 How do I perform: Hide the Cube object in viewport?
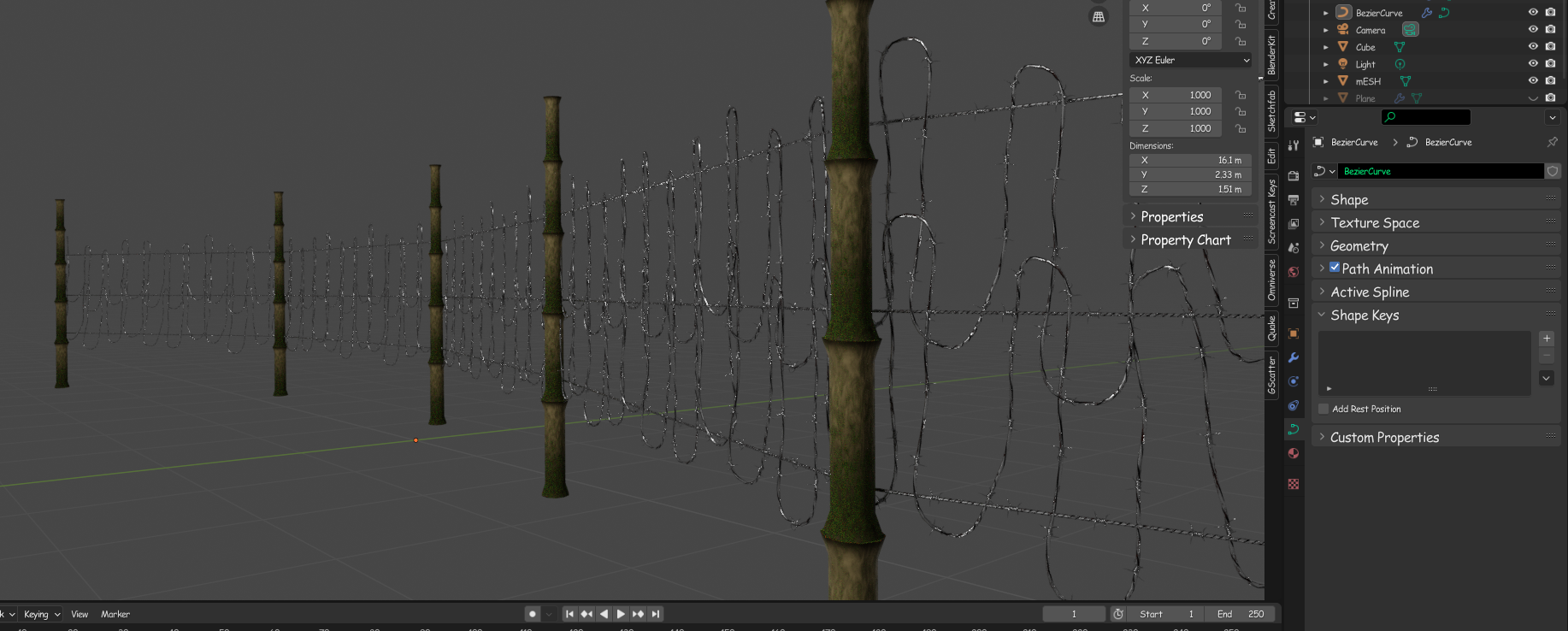[1532, 47]
